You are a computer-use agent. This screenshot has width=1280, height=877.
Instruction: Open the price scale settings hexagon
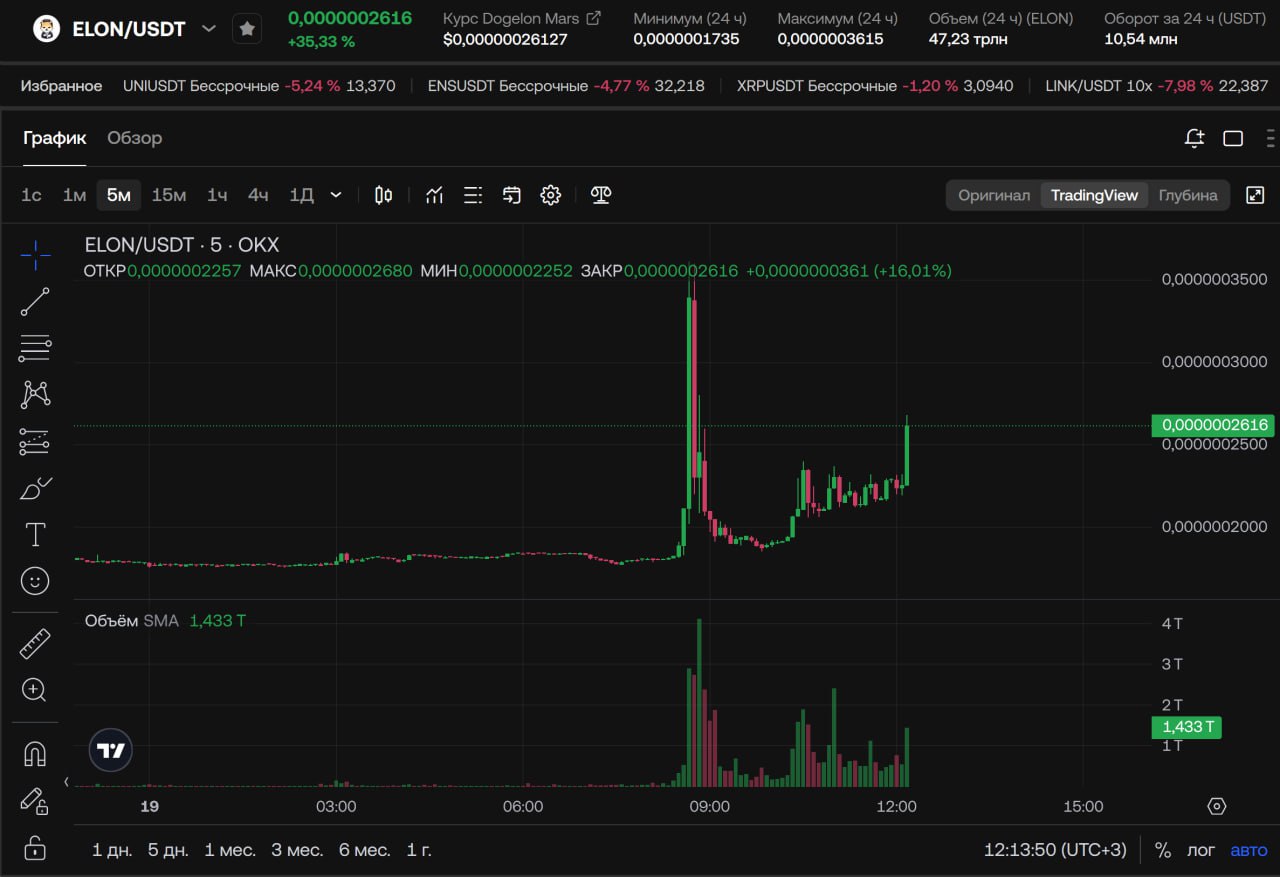coord(1217,806)
